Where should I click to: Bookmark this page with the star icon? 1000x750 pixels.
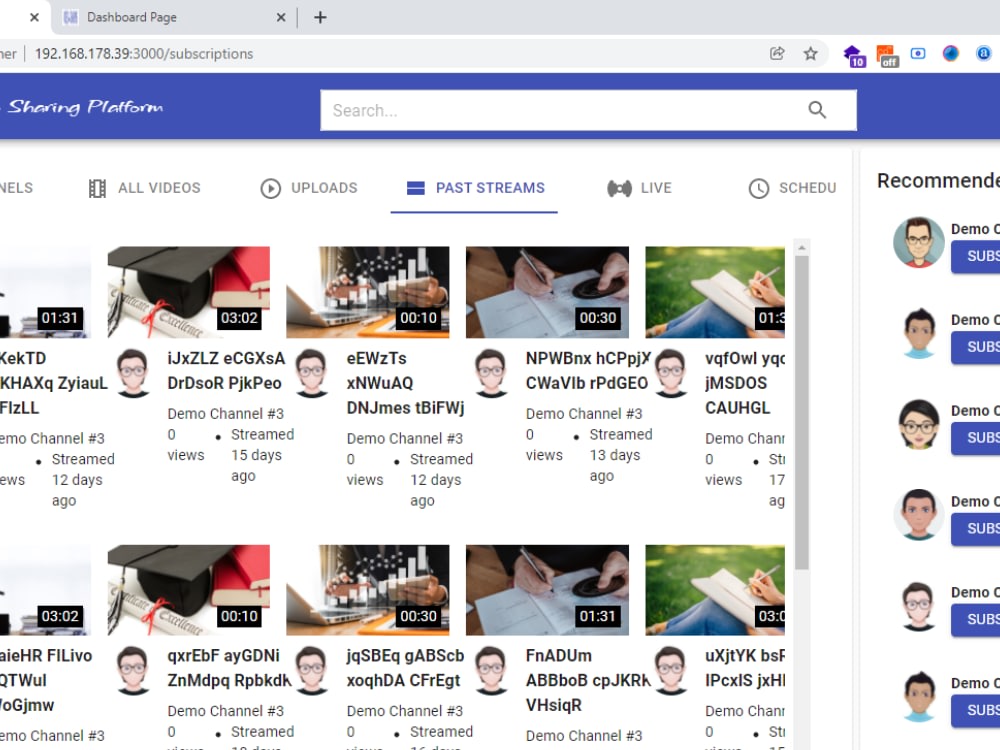click(x=810, y=54)
